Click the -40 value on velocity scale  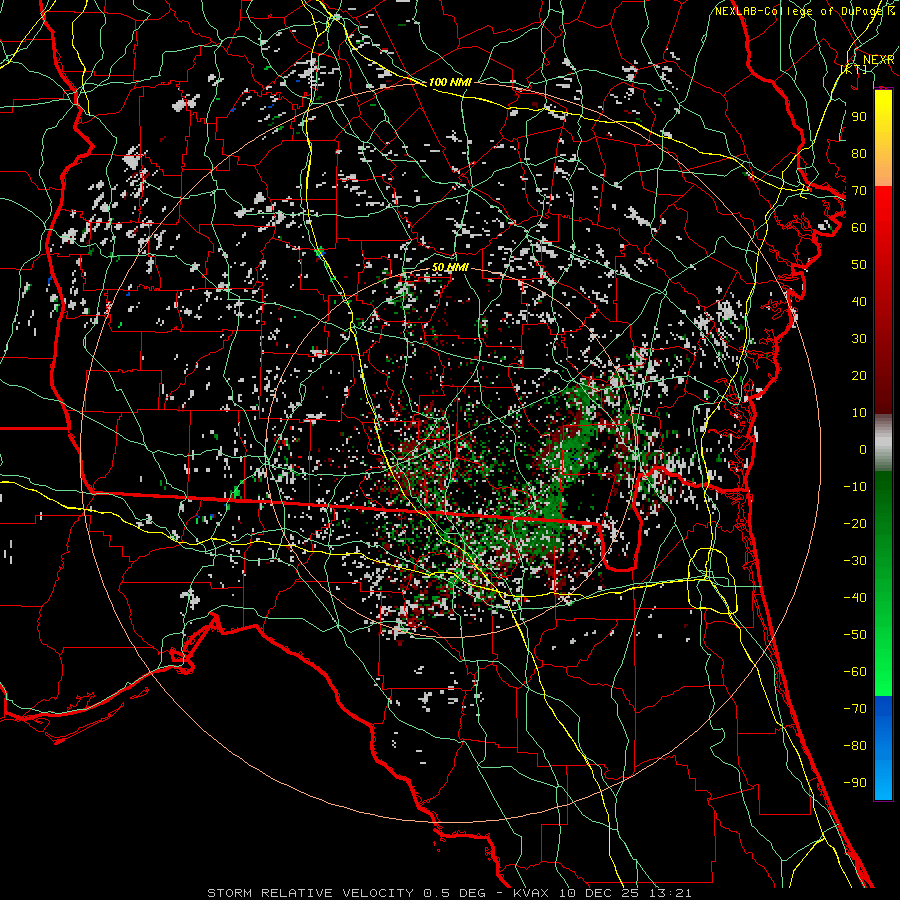coord(855,598)
